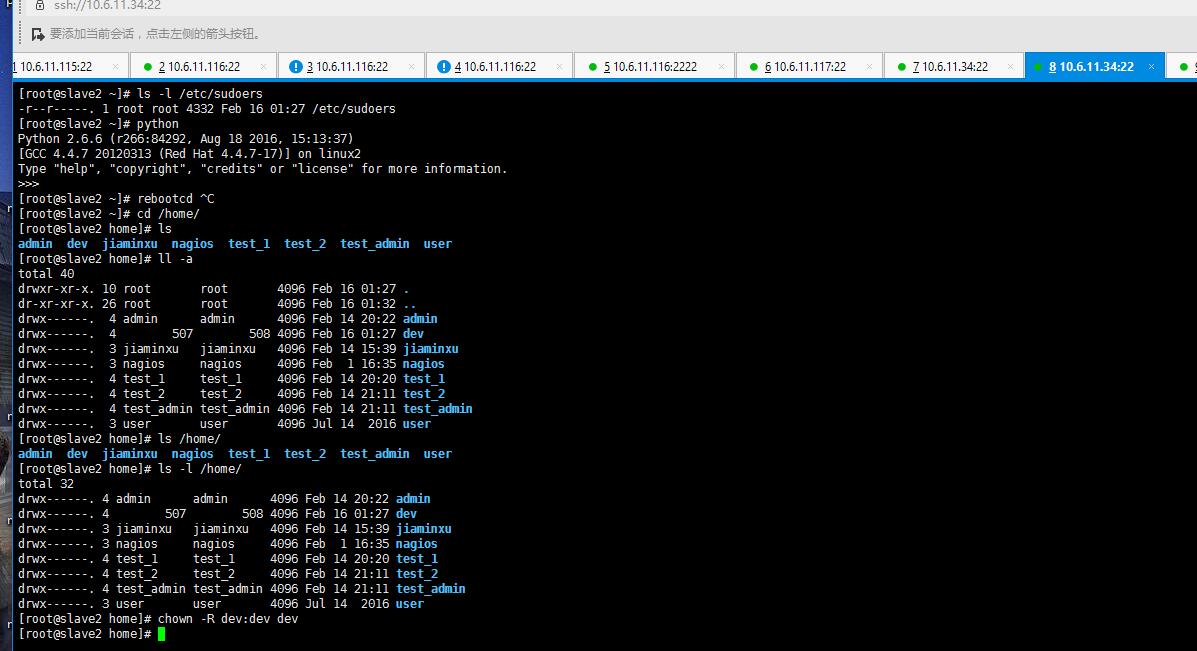Screen dimensions: 1197x651
Task: Close tab 1 10.6.11.115:22
Action: click(x=115, y=67)
